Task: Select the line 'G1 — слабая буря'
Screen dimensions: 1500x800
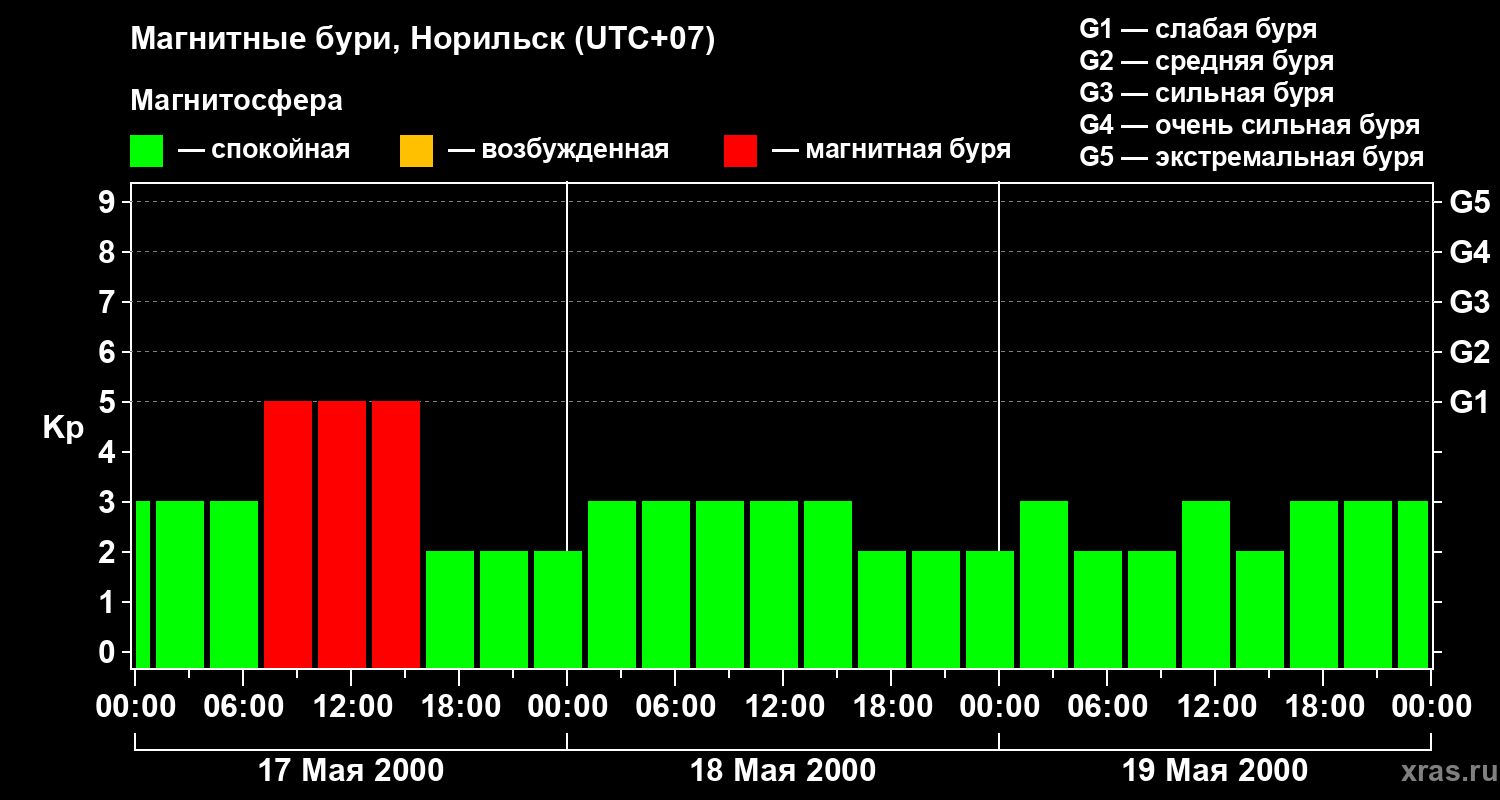Action: pyautogui.click(x=1198, y=29)
